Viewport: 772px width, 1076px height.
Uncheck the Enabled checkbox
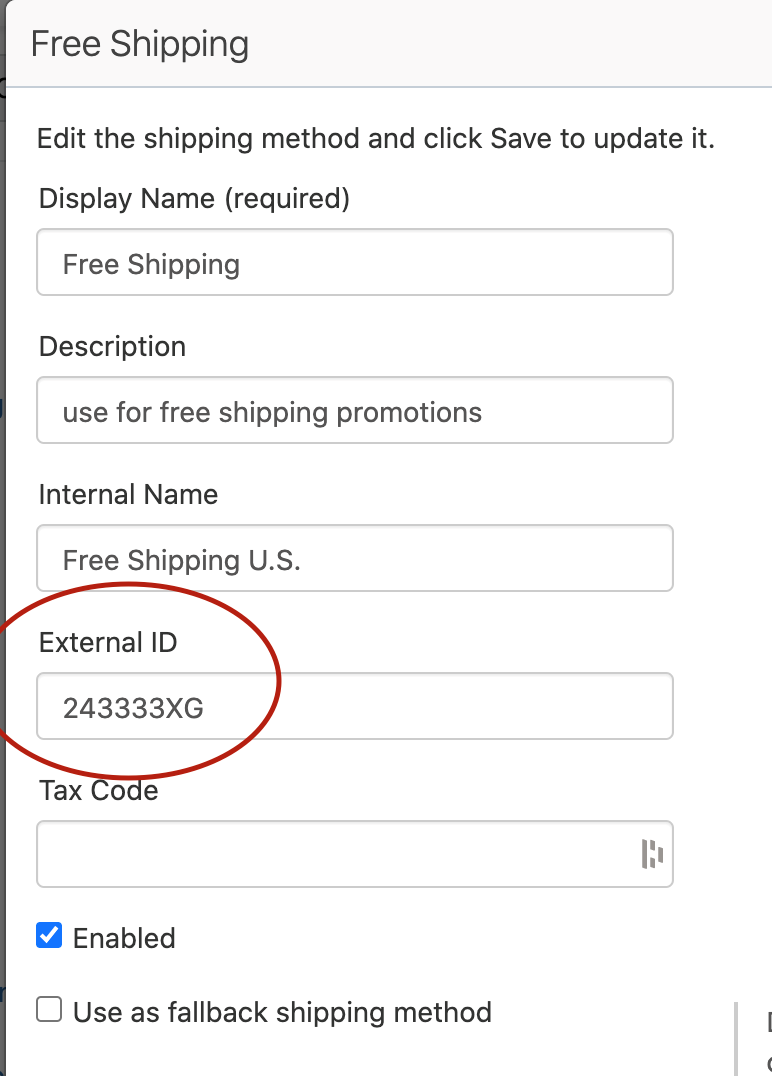49,936
